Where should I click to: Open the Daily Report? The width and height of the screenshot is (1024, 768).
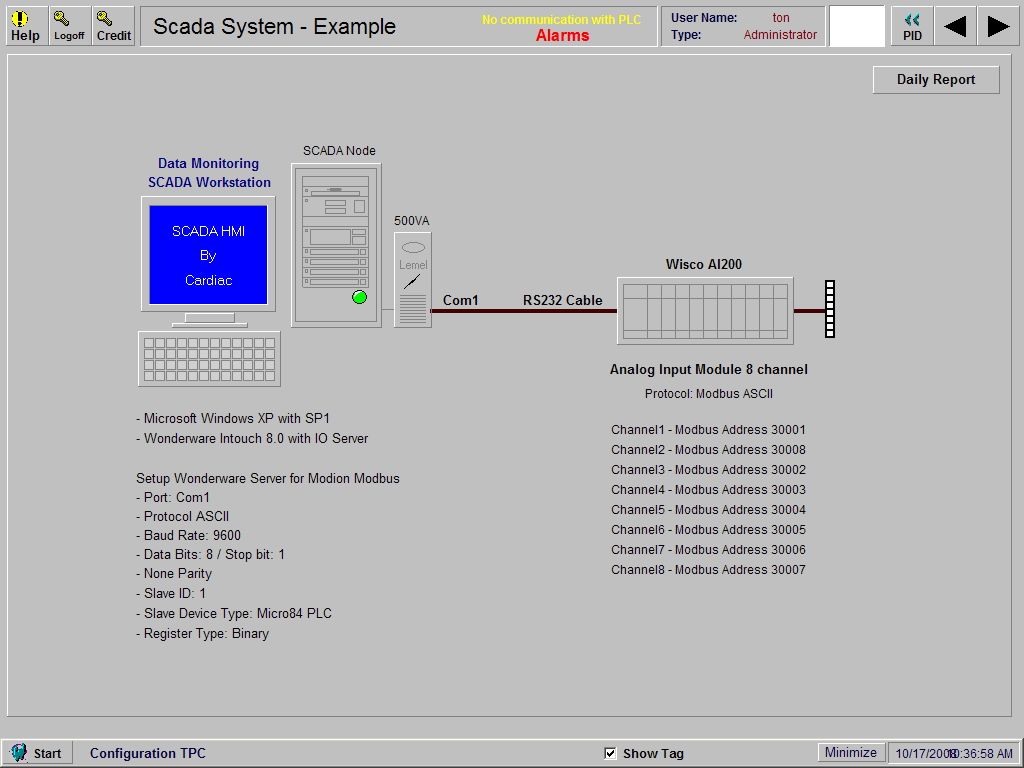click(935, 79)
